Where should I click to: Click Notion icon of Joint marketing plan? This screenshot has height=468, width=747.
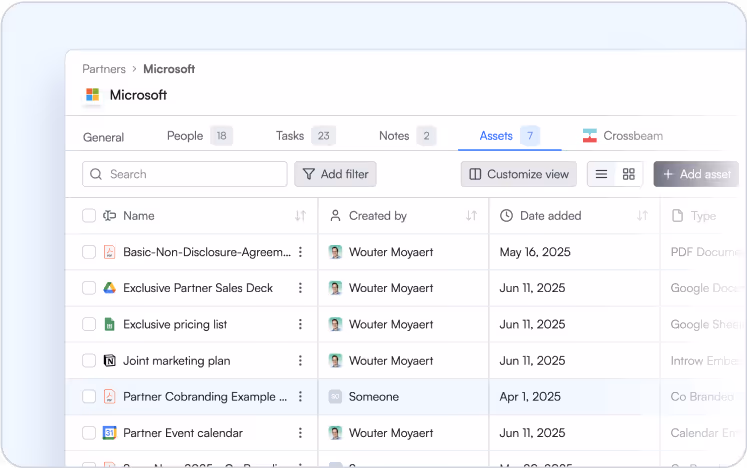110,360
